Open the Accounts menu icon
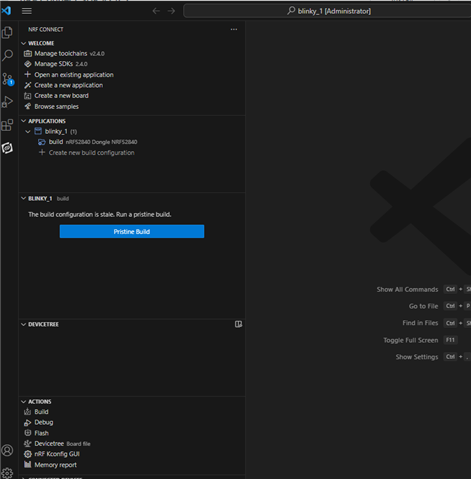Image resolution: width=471 pixels, height=479 pixels. [7, 450]
